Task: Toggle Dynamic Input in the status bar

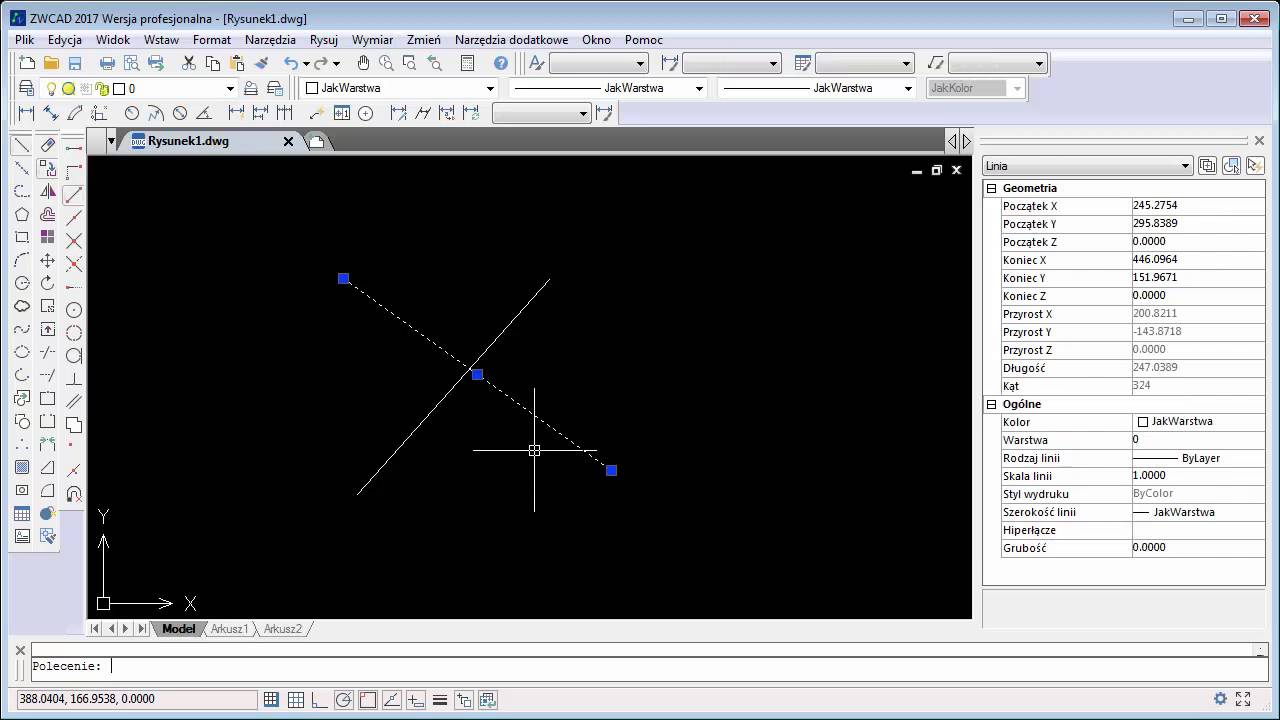Action: click(x=416, y=700)
